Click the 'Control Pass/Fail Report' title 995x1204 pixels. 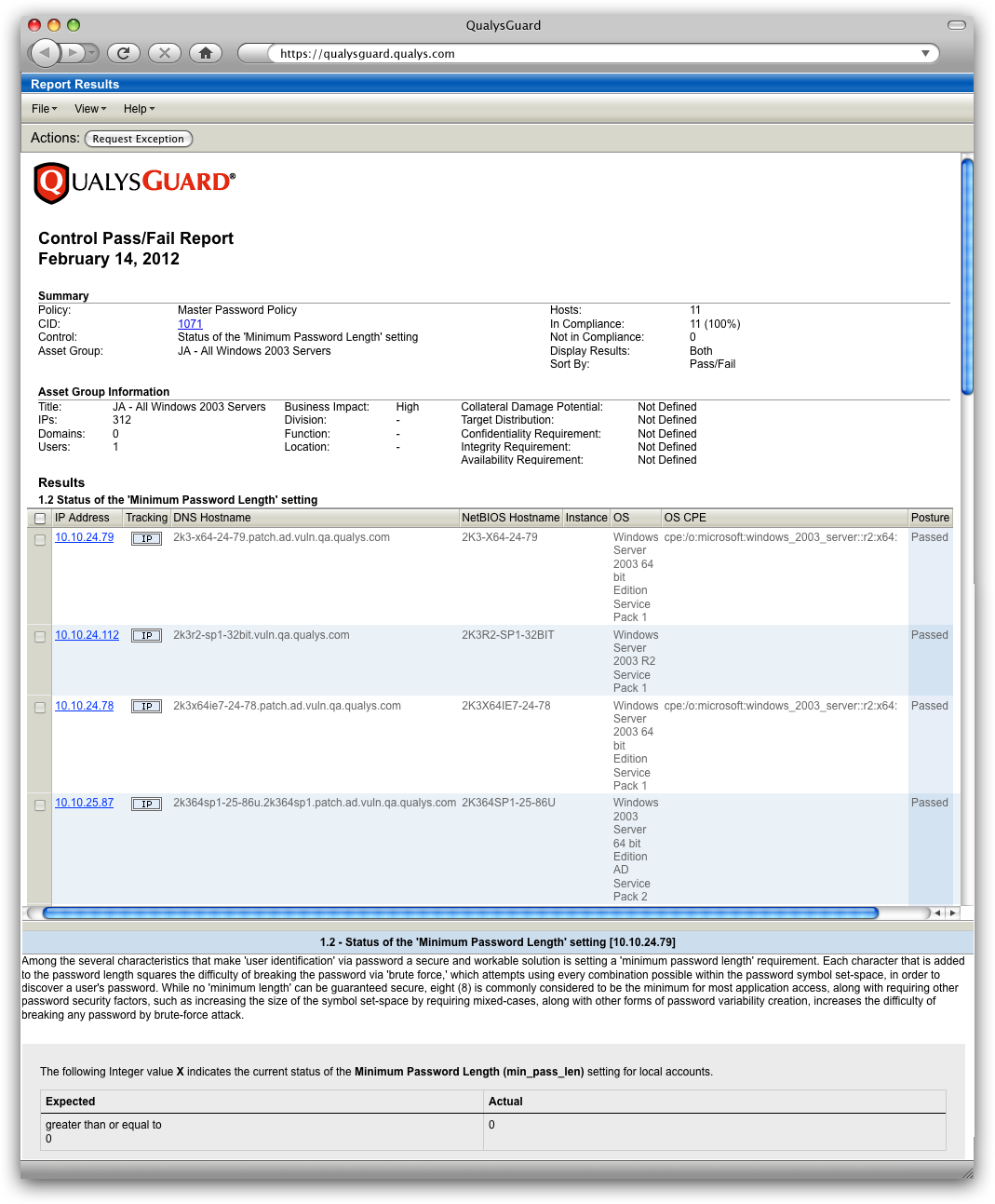[x=136, y=238]
